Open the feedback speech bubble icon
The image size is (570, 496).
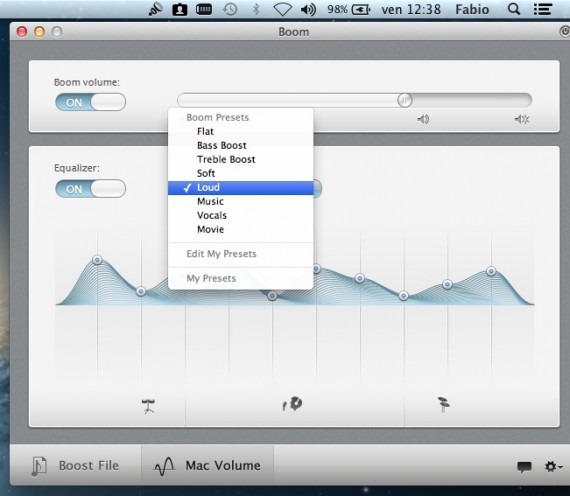pyautogui.click(x=524, y=467)
